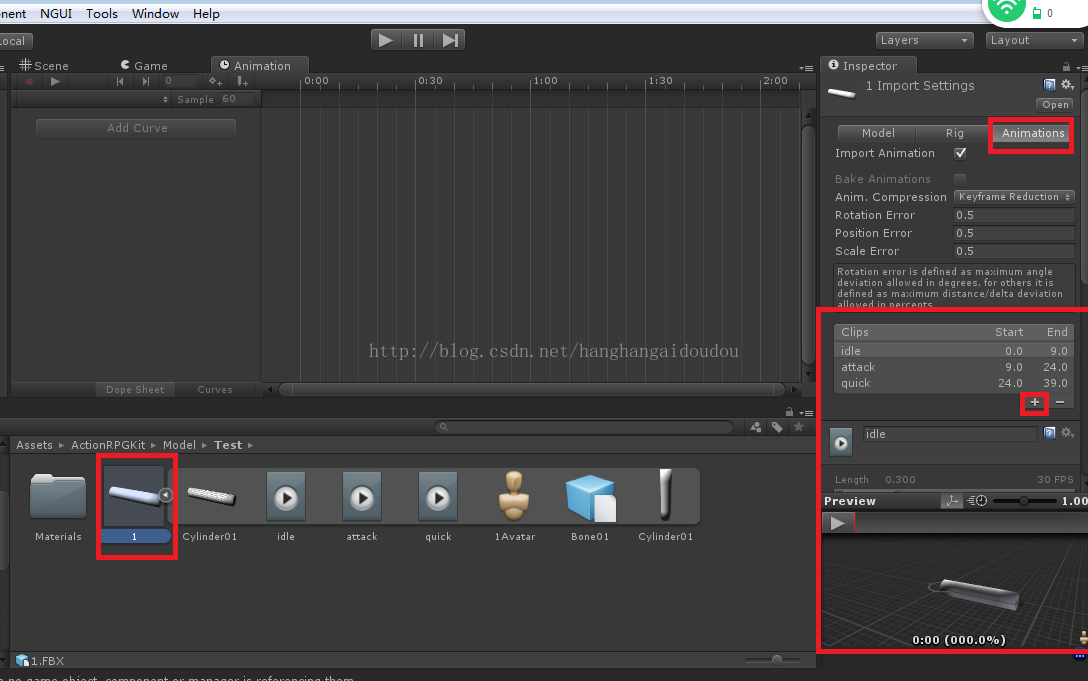
Task: Toggle animation record mode red dot
Action: pos(30,82)
